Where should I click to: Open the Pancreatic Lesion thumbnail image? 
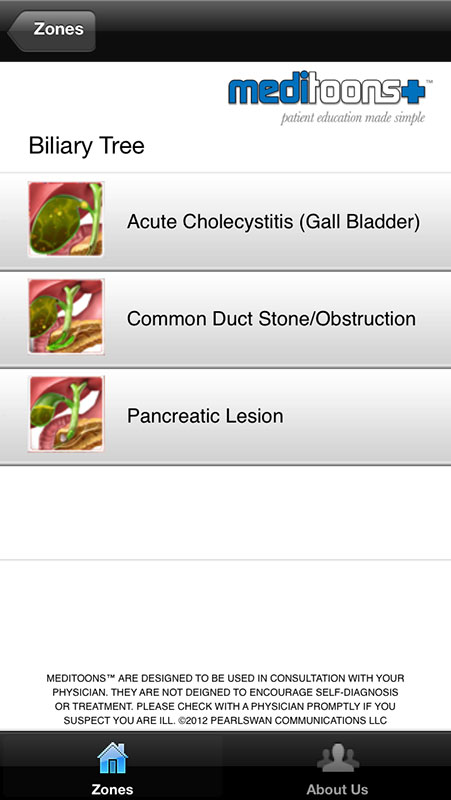pyautogui.click(x=66, y=413)
